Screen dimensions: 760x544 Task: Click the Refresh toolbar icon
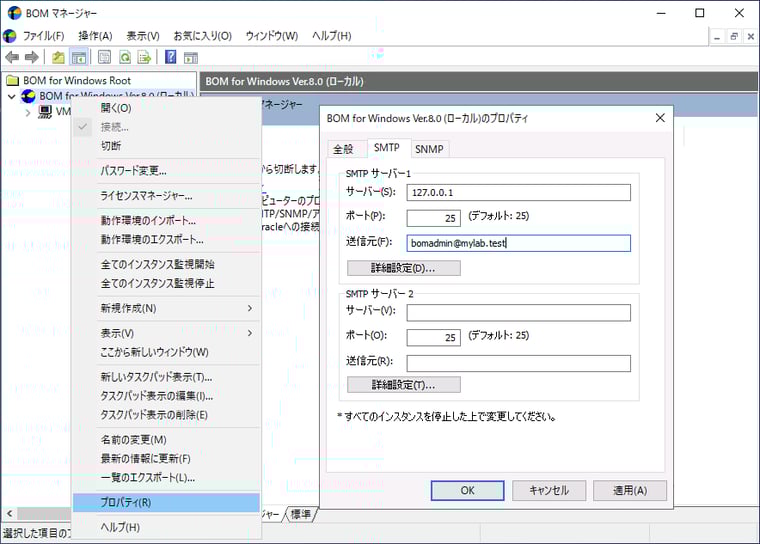[125, 58]
